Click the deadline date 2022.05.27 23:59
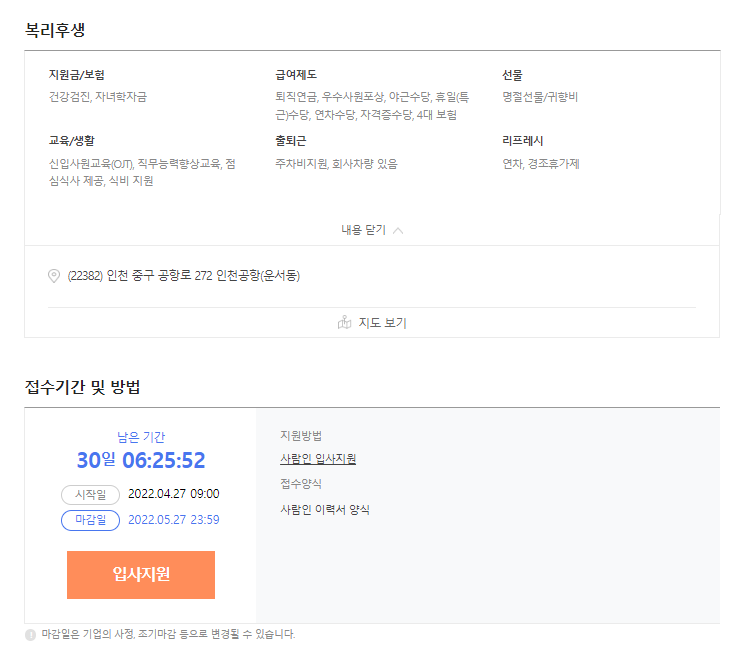 coord(174,520)
